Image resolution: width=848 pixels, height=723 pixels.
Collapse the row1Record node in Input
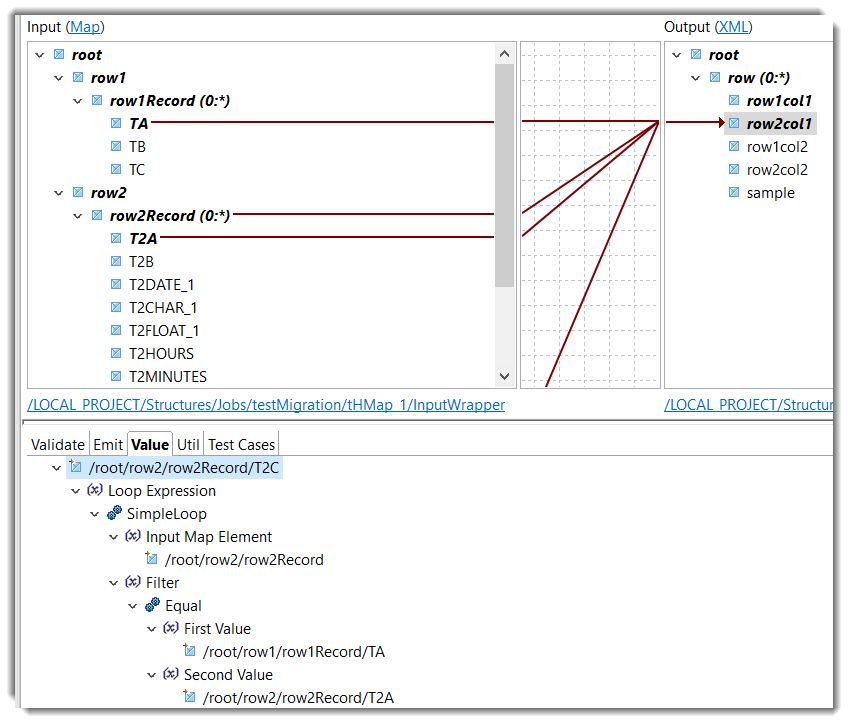pos(78,101)
